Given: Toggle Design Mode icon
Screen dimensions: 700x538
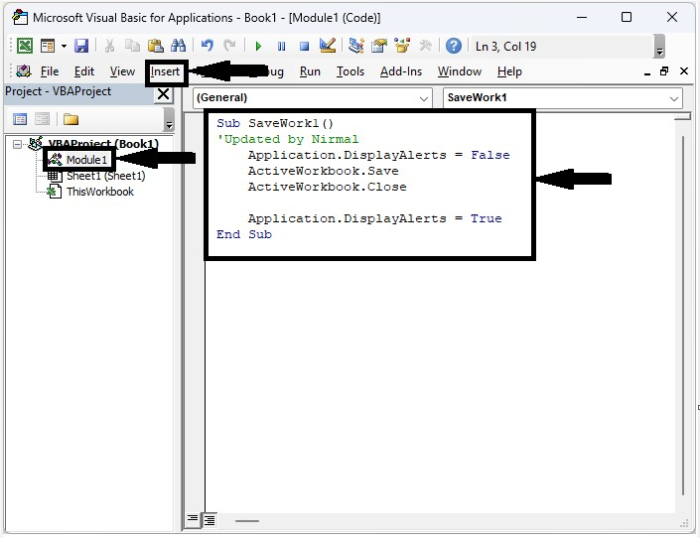Looking at the screenshot, I should (328, 46).
